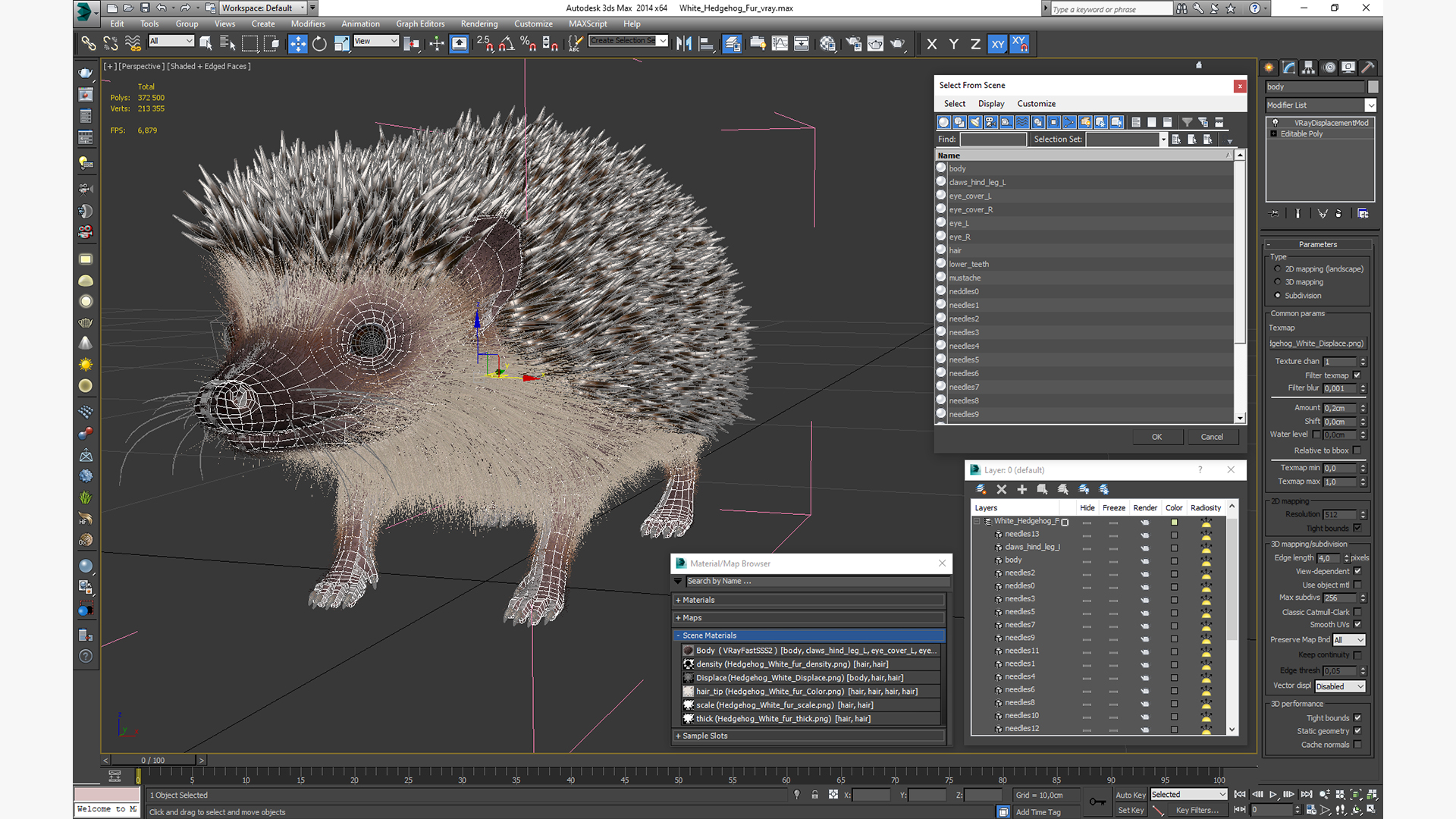This screenshot has height=819, width=1456.
Task: Open the Rendering menu
Action: pyautogui.click(x=479, y=24)
